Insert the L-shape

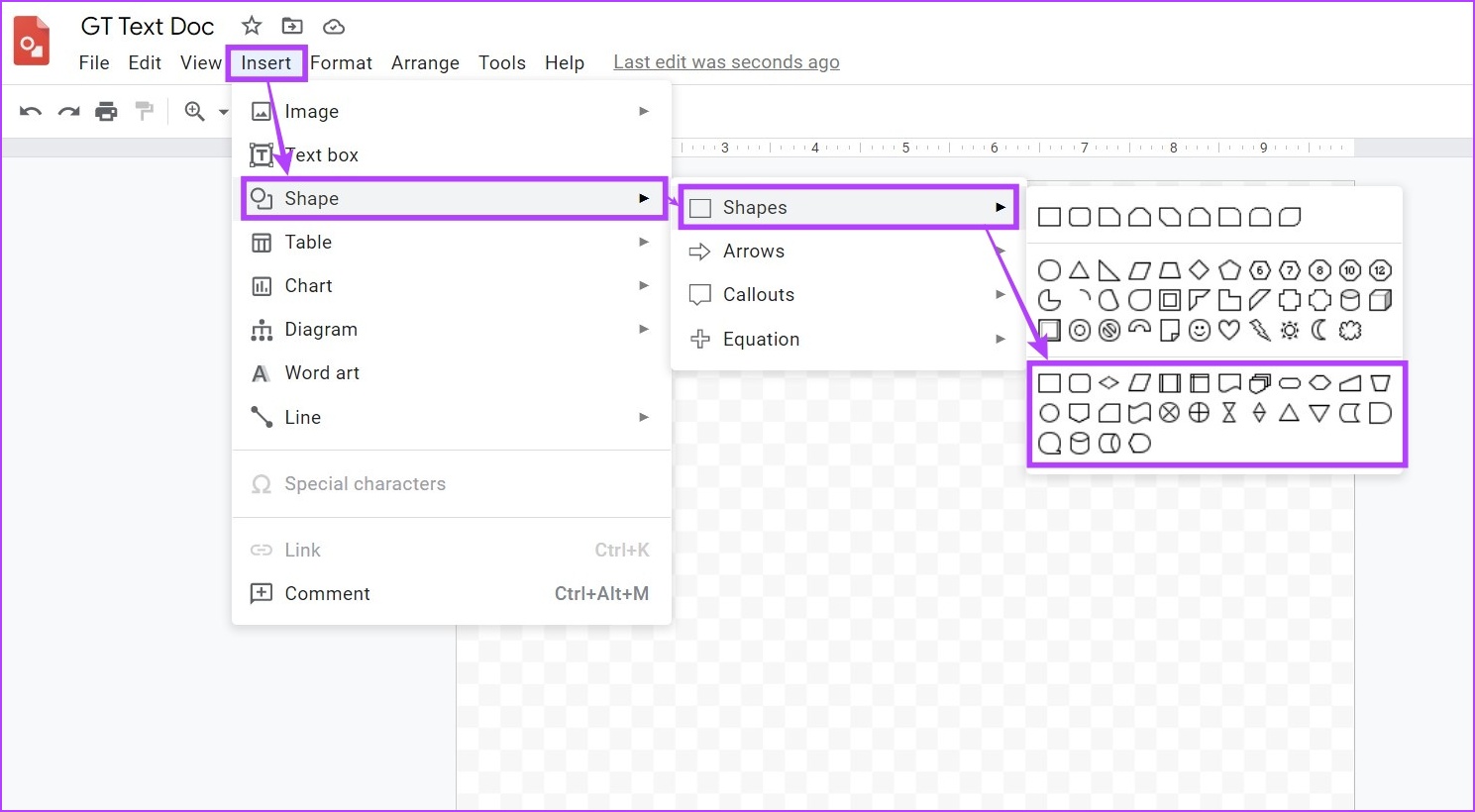tap(1229, 300)
